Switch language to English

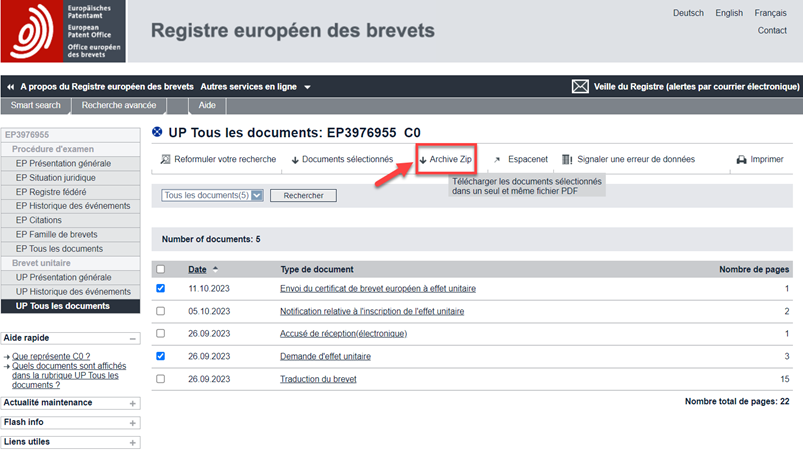coord(729,13)
